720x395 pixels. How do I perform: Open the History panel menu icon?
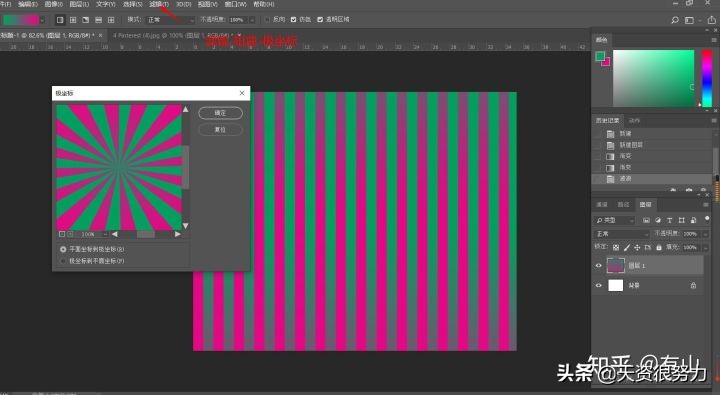click(714, 120)
